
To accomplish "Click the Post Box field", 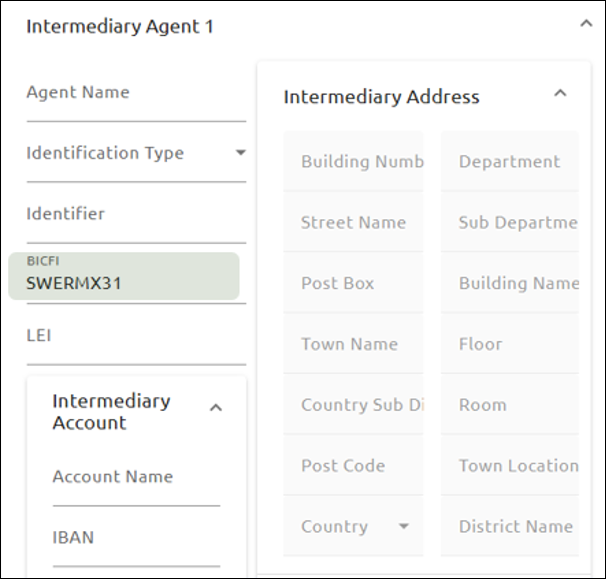I will coord(353,283).
